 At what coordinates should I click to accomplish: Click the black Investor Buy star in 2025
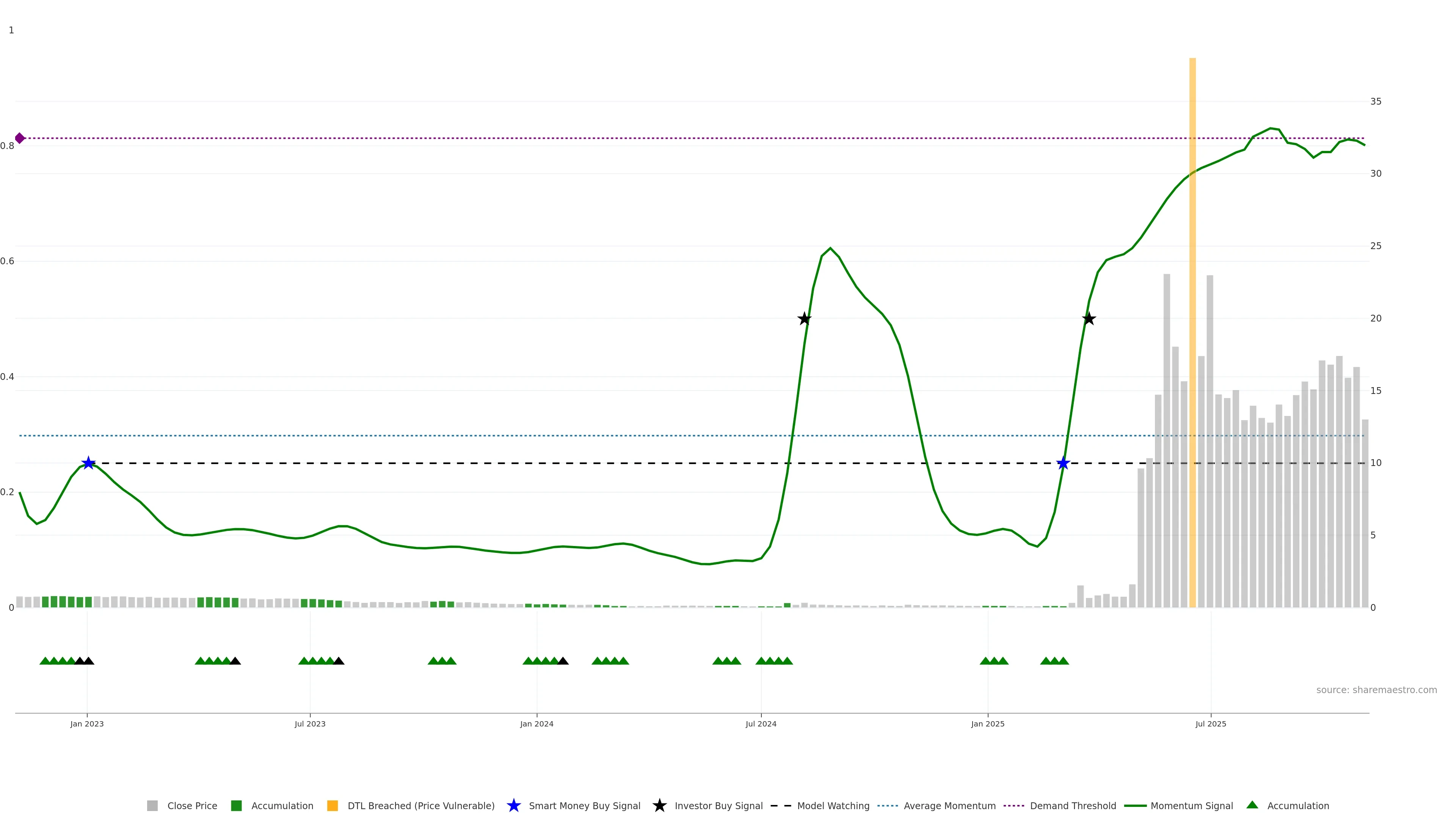click(x=1089, y=319)
